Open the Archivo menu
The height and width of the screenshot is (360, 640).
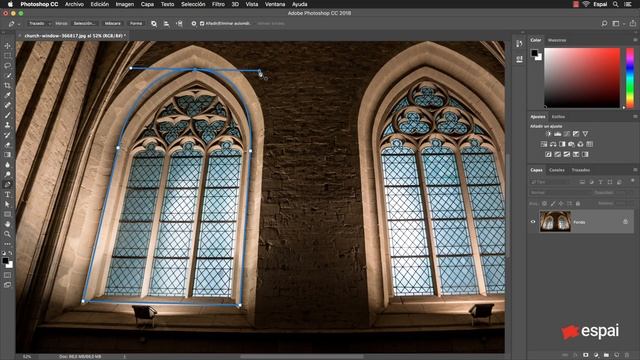[x=74, y=4]
